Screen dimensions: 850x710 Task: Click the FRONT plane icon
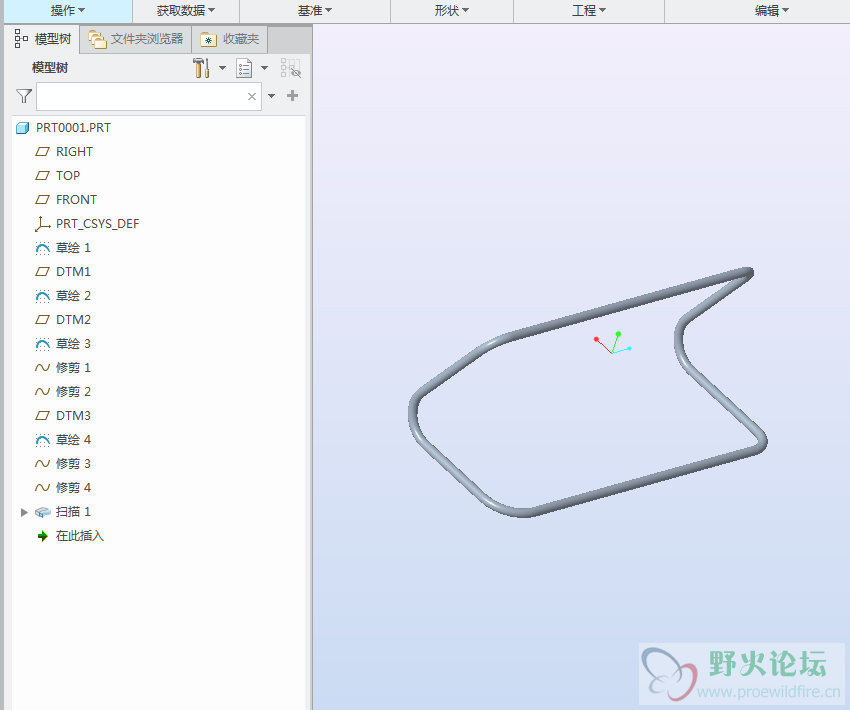pos(42,199)
